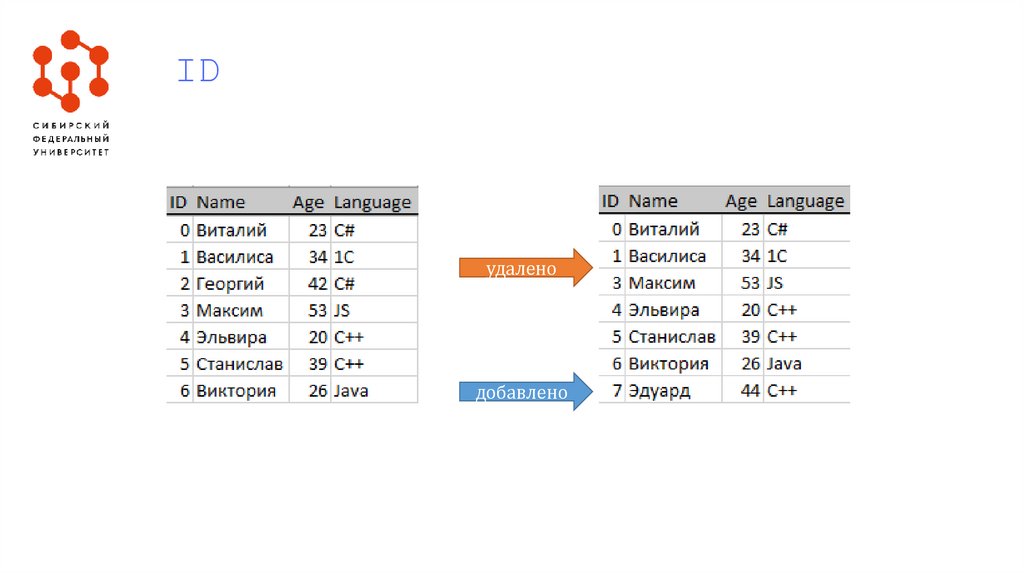Click "Станислав" name in right table
This screenshot has width=1024, height=574.
click(672, 337)
